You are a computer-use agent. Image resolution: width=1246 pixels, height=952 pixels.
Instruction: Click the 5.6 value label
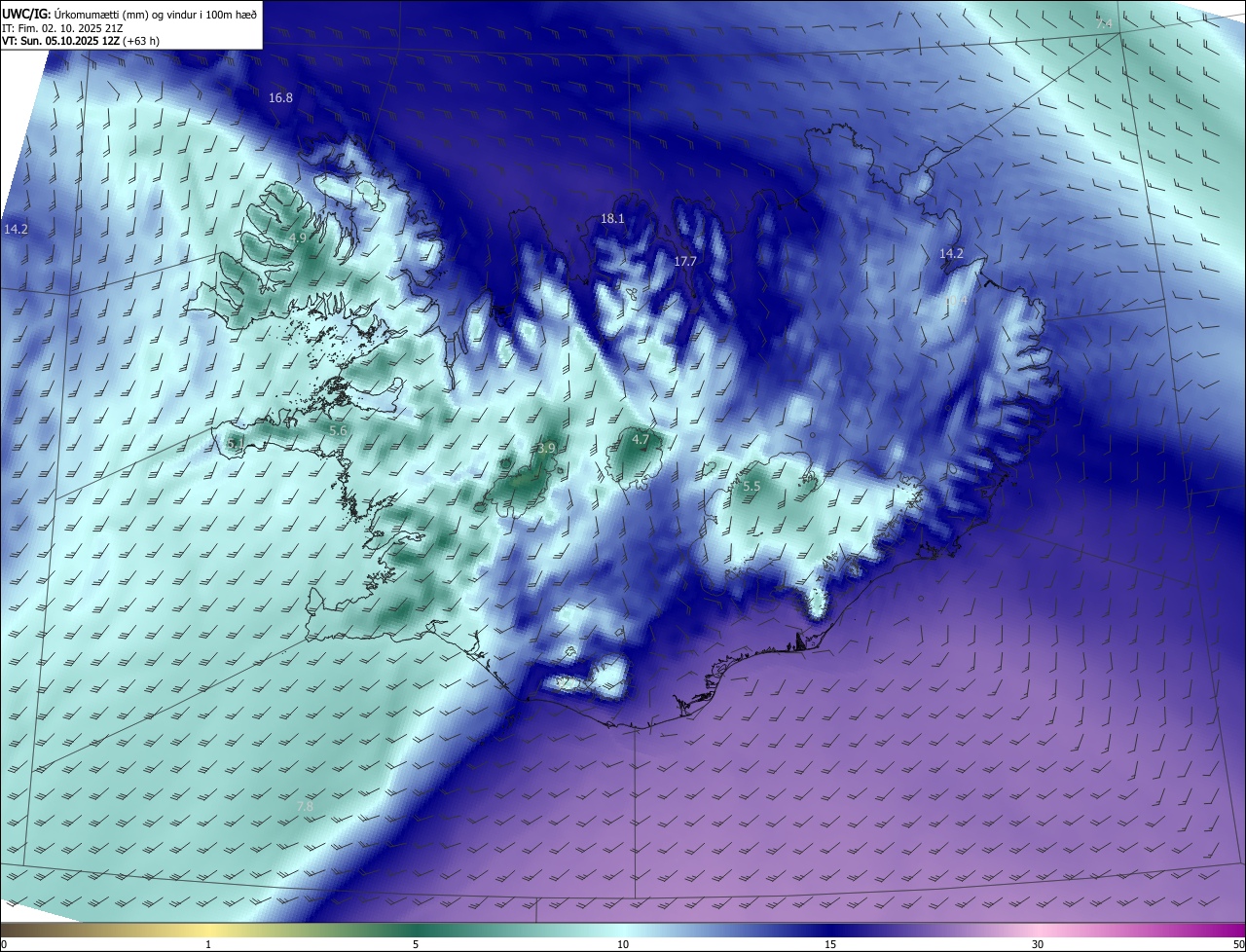point(338,430)
